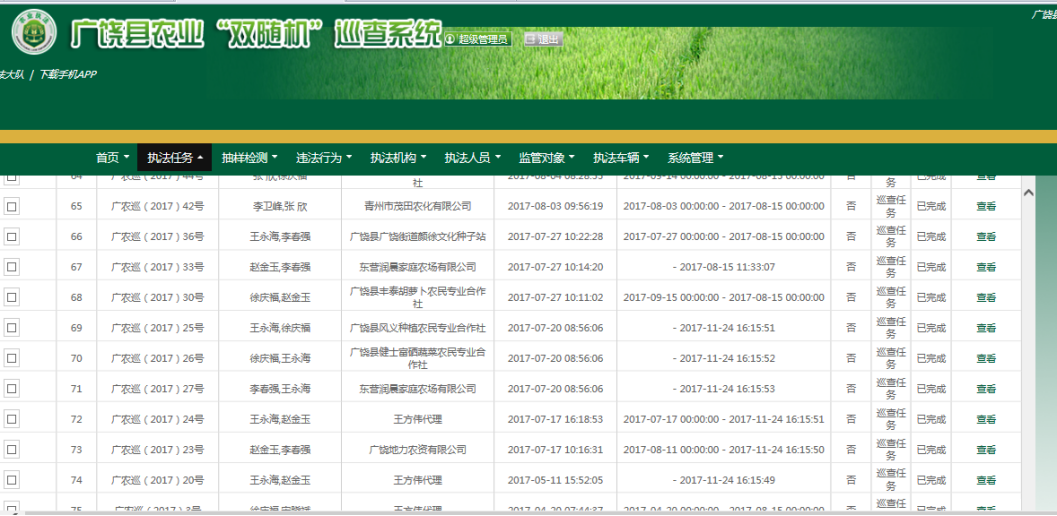Click the 监管对象 menu item

(547, 158)
